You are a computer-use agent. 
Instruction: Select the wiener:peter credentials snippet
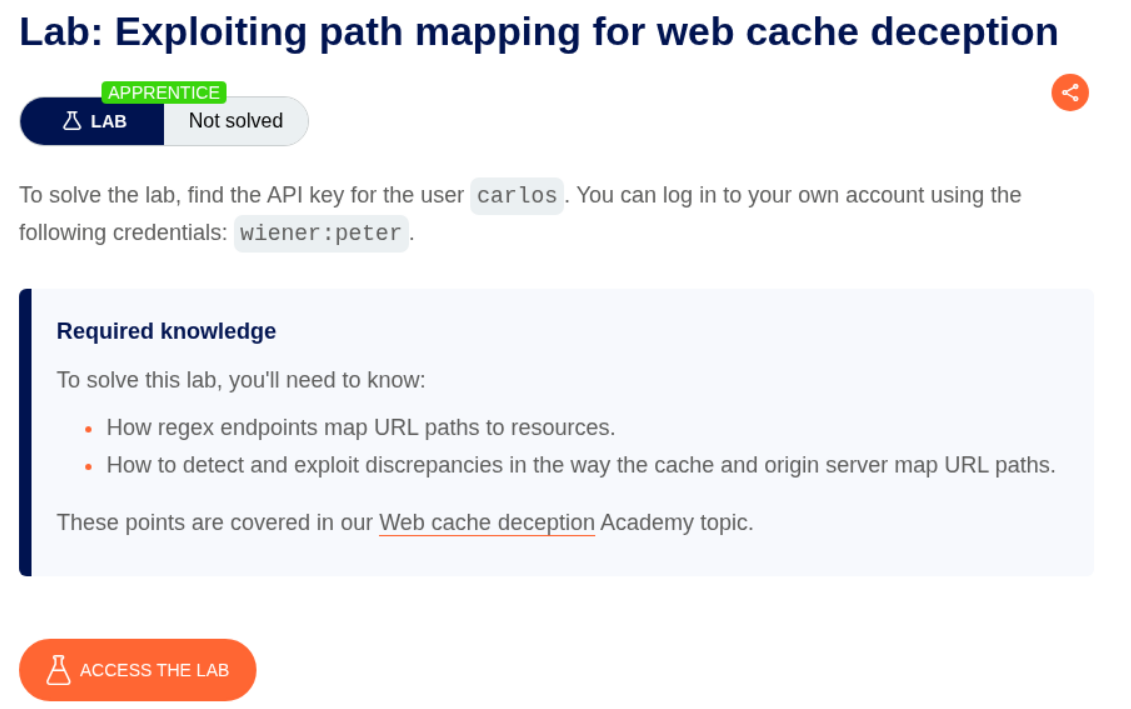(x=321, y=233)
